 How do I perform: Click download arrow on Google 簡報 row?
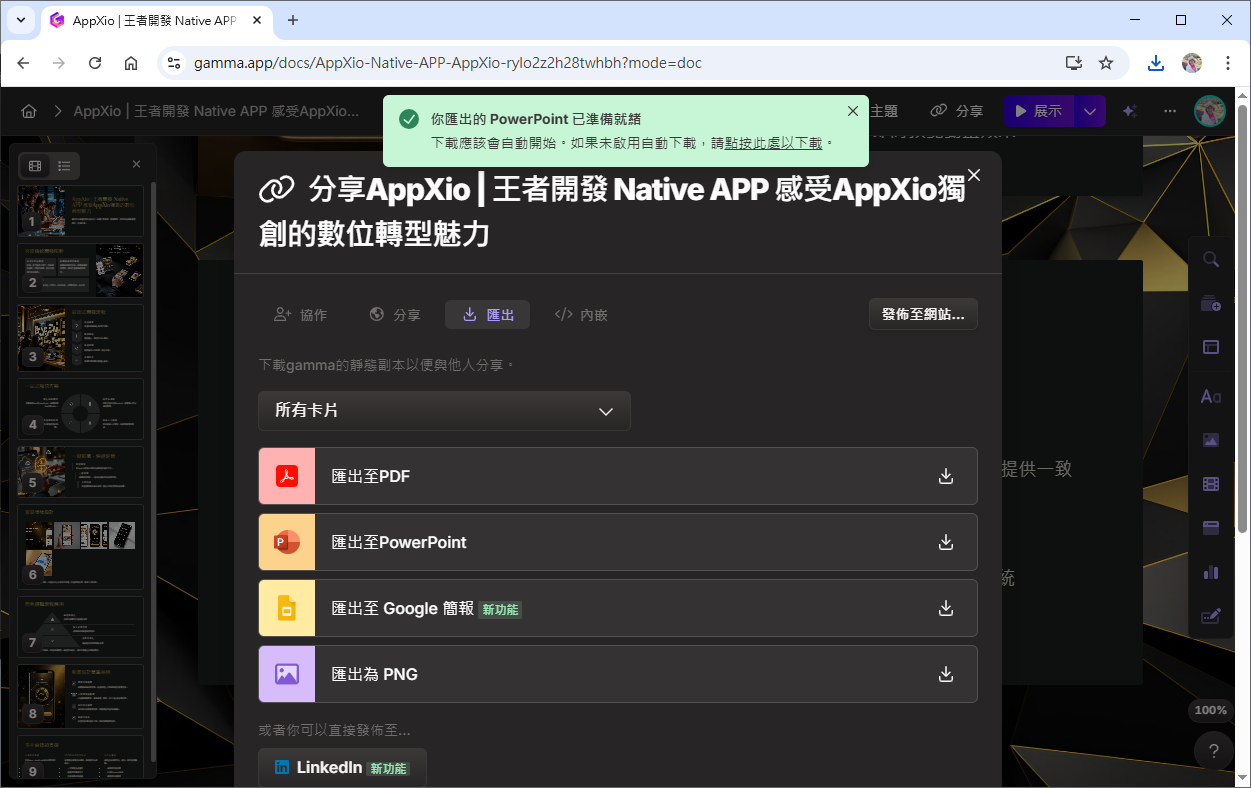[946, 608]
